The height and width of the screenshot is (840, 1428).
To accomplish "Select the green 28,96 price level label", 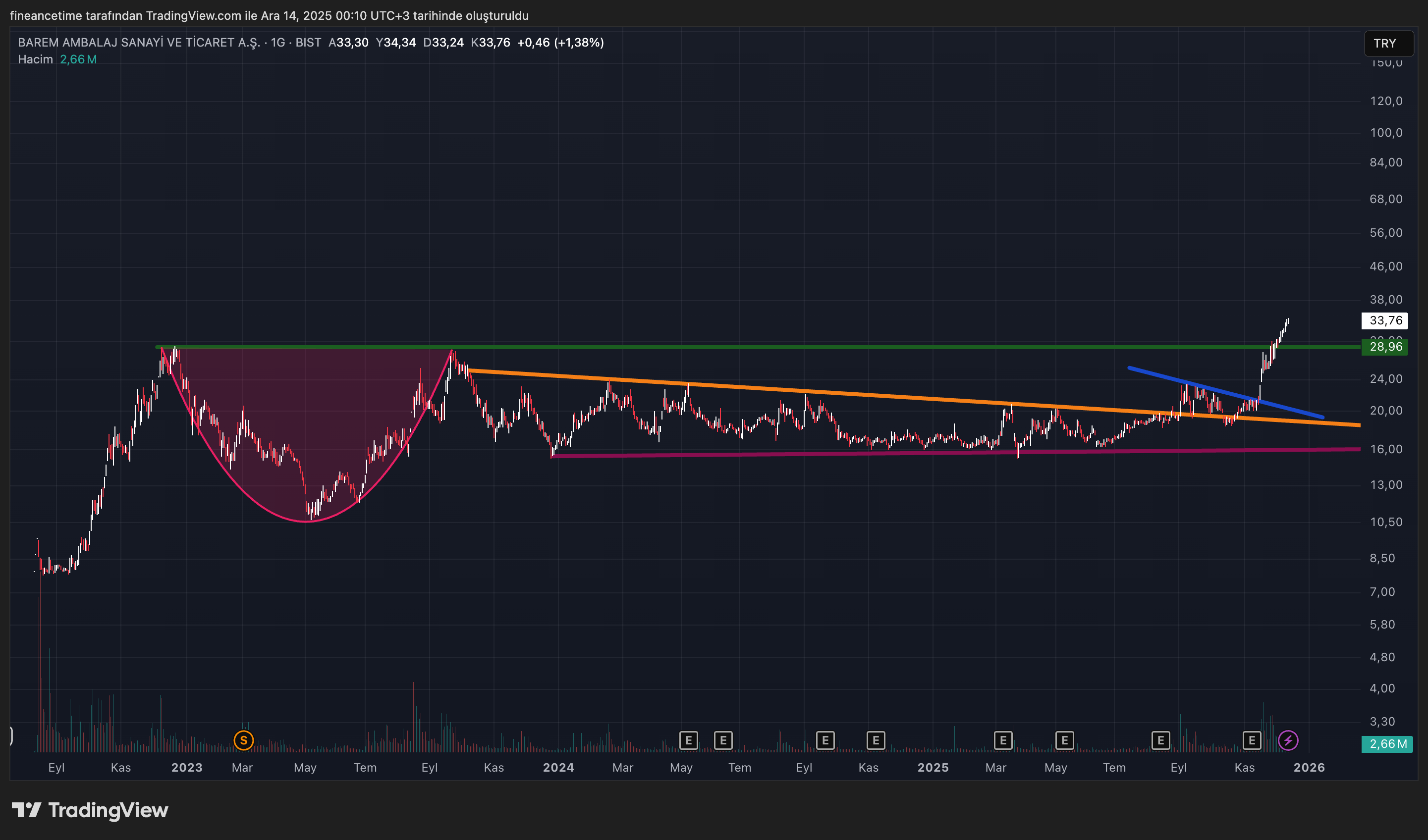I will [x=1385, y=347].
